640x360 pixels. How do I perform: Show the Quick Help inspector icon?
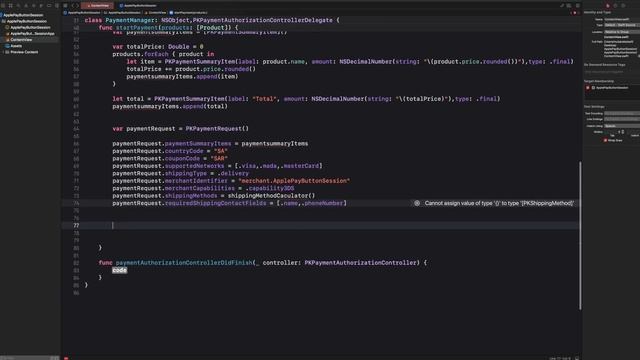[623, 6]
